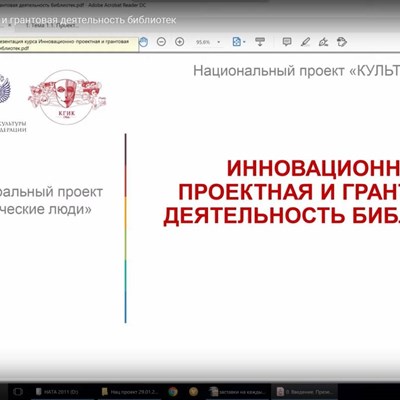The width and height of the screenshot is (400, 400).
Task: Click the КГИК logo on slide
Action: (67, 97)
